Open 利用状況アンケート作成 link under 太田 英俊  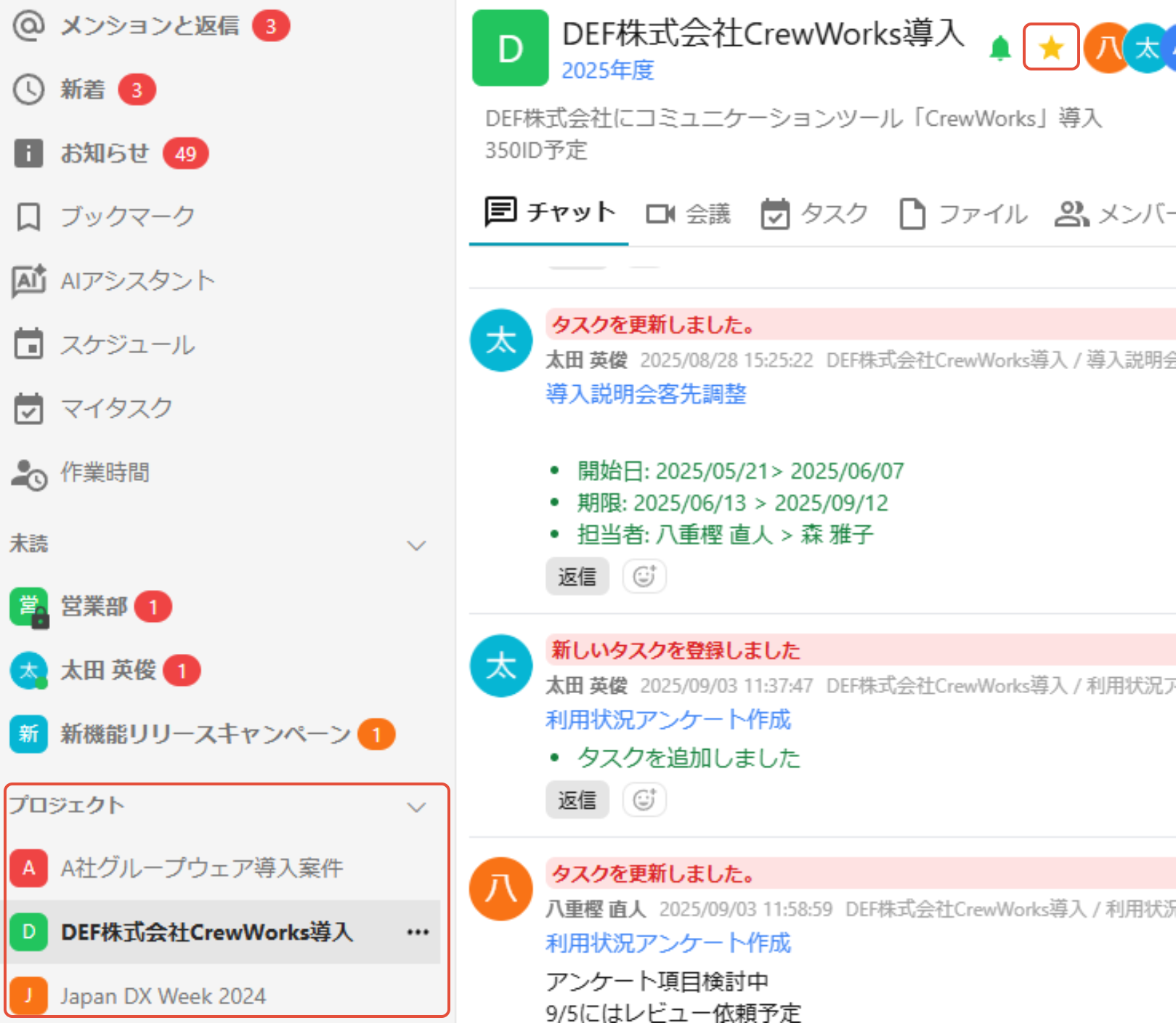[668, 719]
